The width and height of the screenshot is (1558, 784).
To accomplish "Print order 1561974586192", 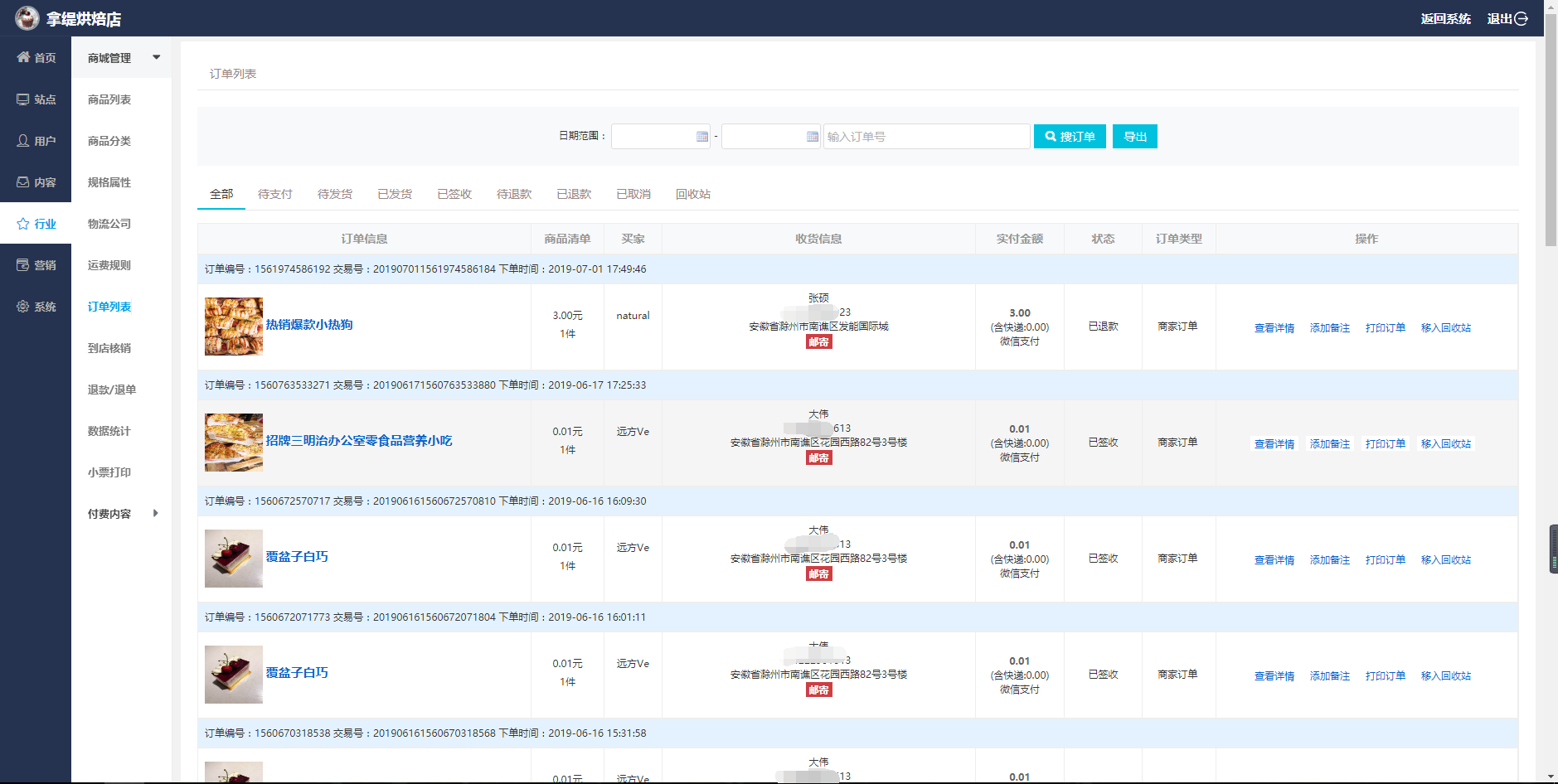I will pyautogui.click(x=1386, y=328).
